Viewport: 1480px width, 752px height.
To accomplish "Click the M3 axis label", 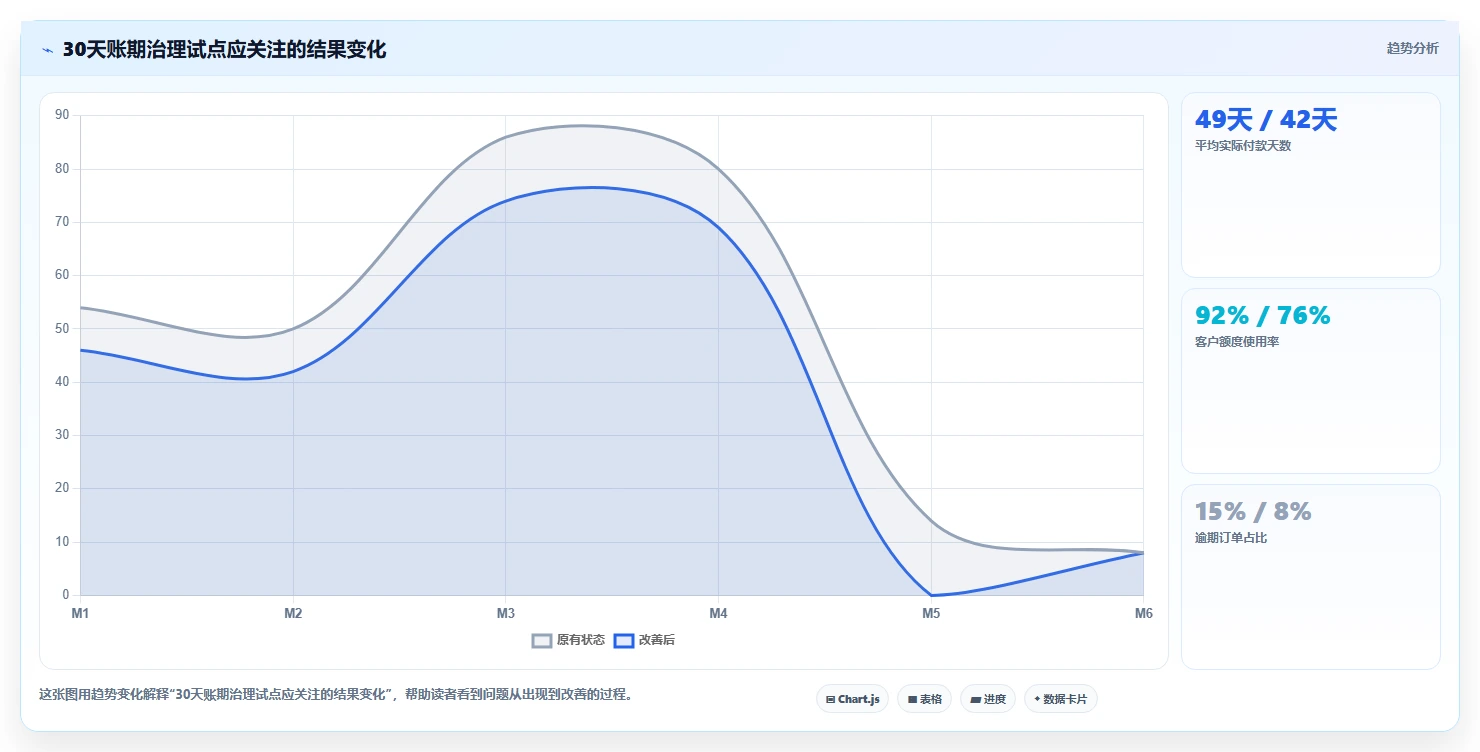I will [x=506, y=614].
